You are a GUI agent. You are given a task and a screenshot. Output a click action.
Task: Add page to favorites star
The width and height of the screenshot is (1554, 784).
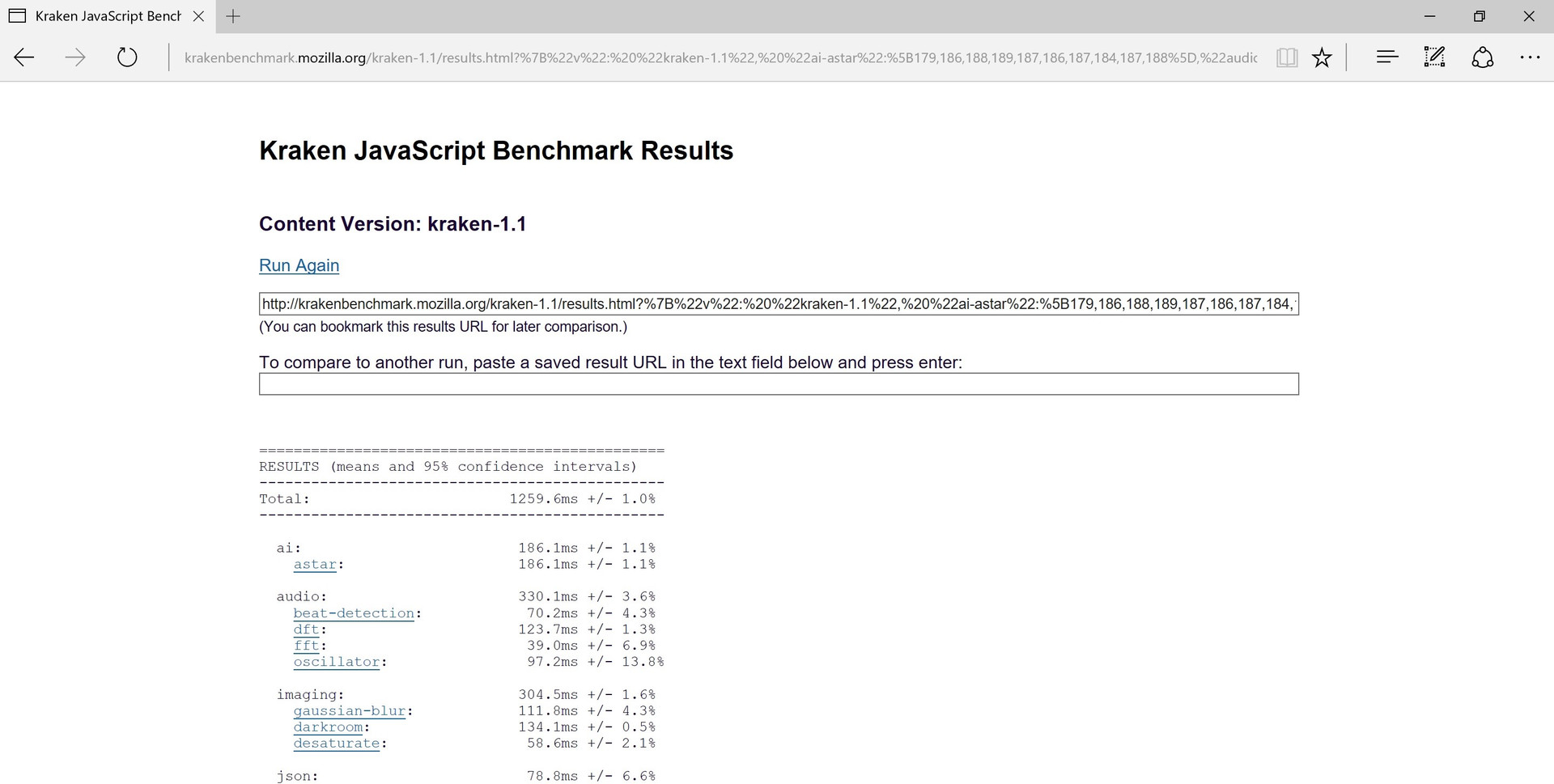point(1322,57)
